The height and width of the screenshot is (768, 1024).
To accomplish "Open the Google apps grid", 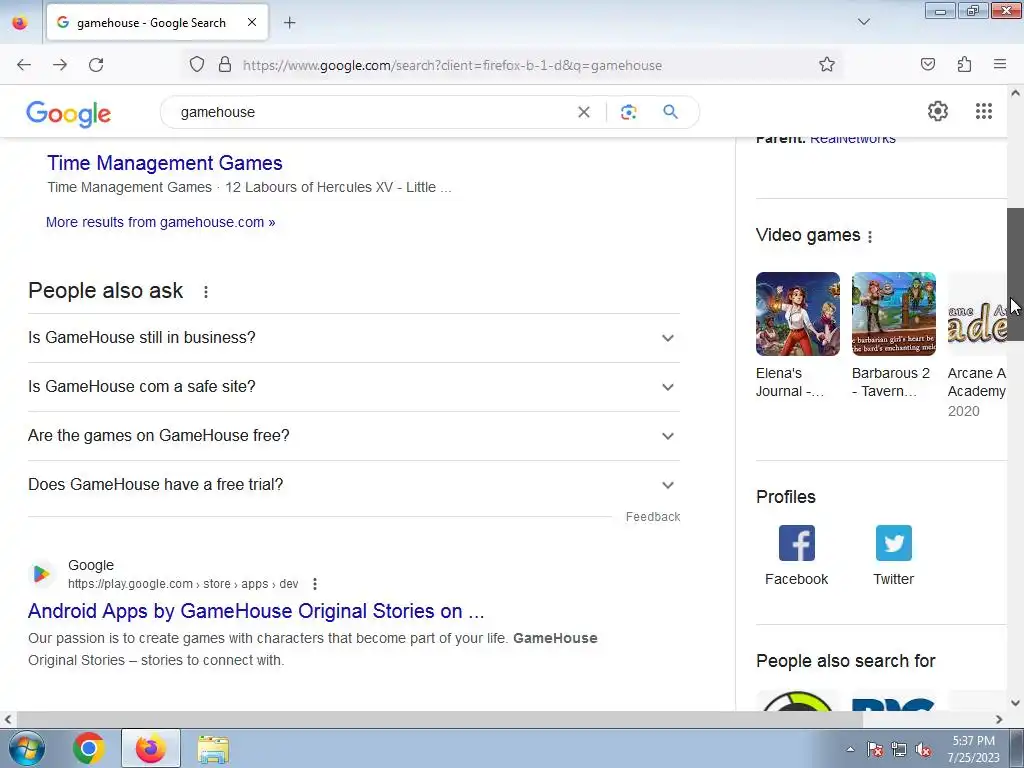I will 984,111.
